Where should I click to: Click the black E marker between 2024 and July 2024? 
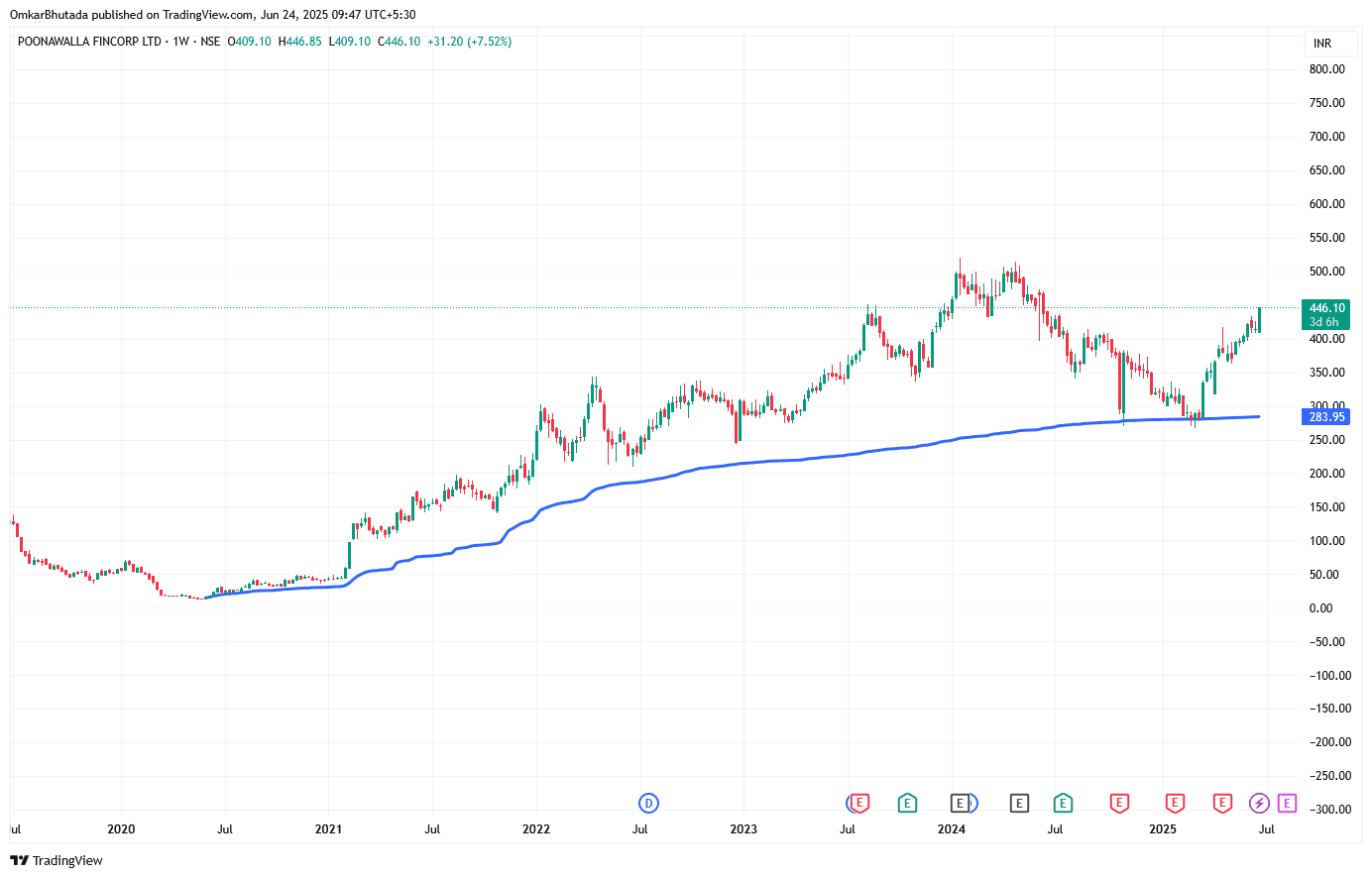1019,803
